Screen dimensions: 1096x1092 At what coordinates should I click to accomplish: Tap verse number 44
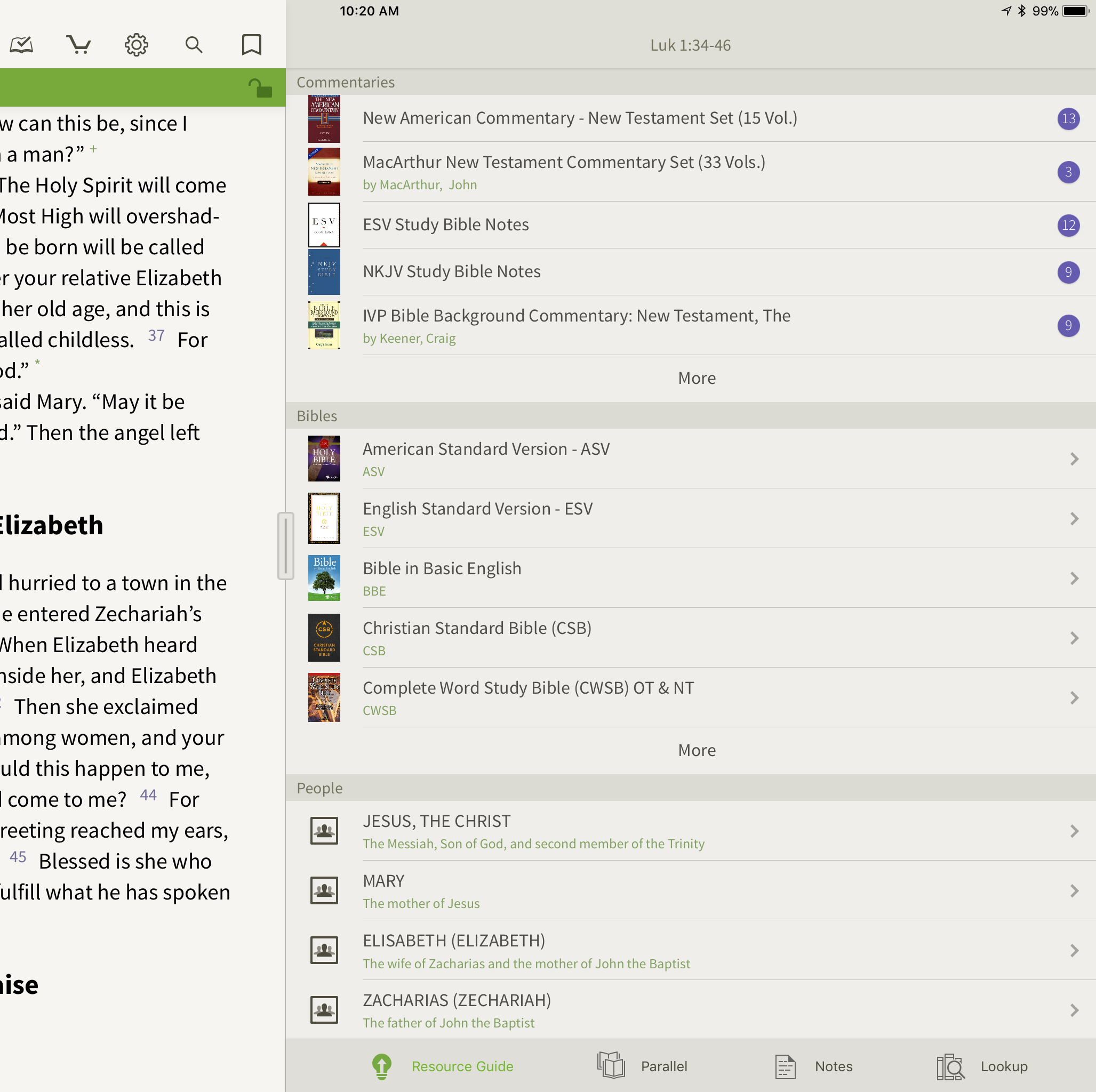pyautogui.click(x=148, y=796)
